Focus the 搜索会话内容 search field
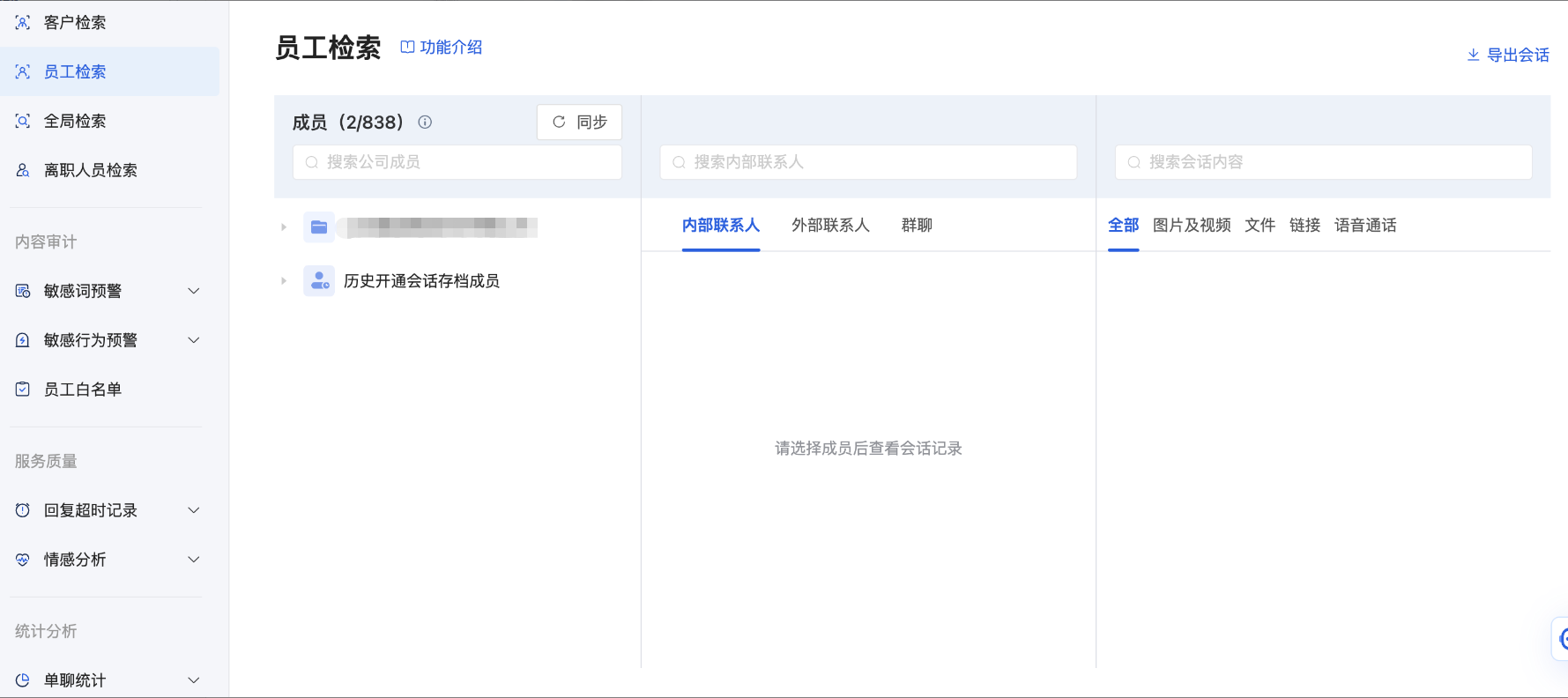This screenshot has height=698, width=1568. coord(1324,162)
